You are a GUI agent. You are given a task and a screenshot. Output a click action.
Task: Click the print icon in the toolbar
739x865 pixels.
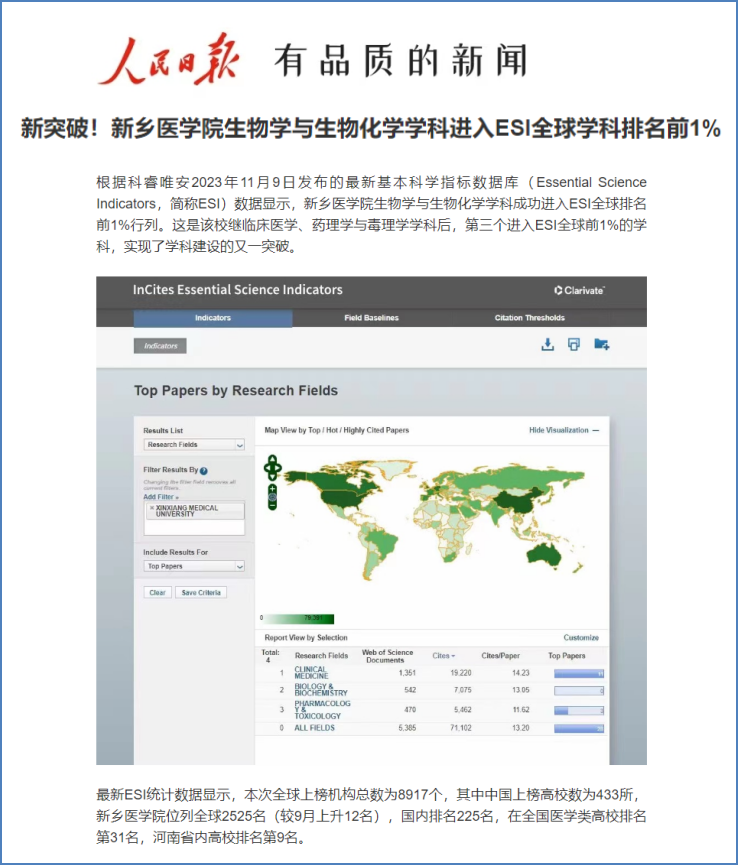(573, 345)
